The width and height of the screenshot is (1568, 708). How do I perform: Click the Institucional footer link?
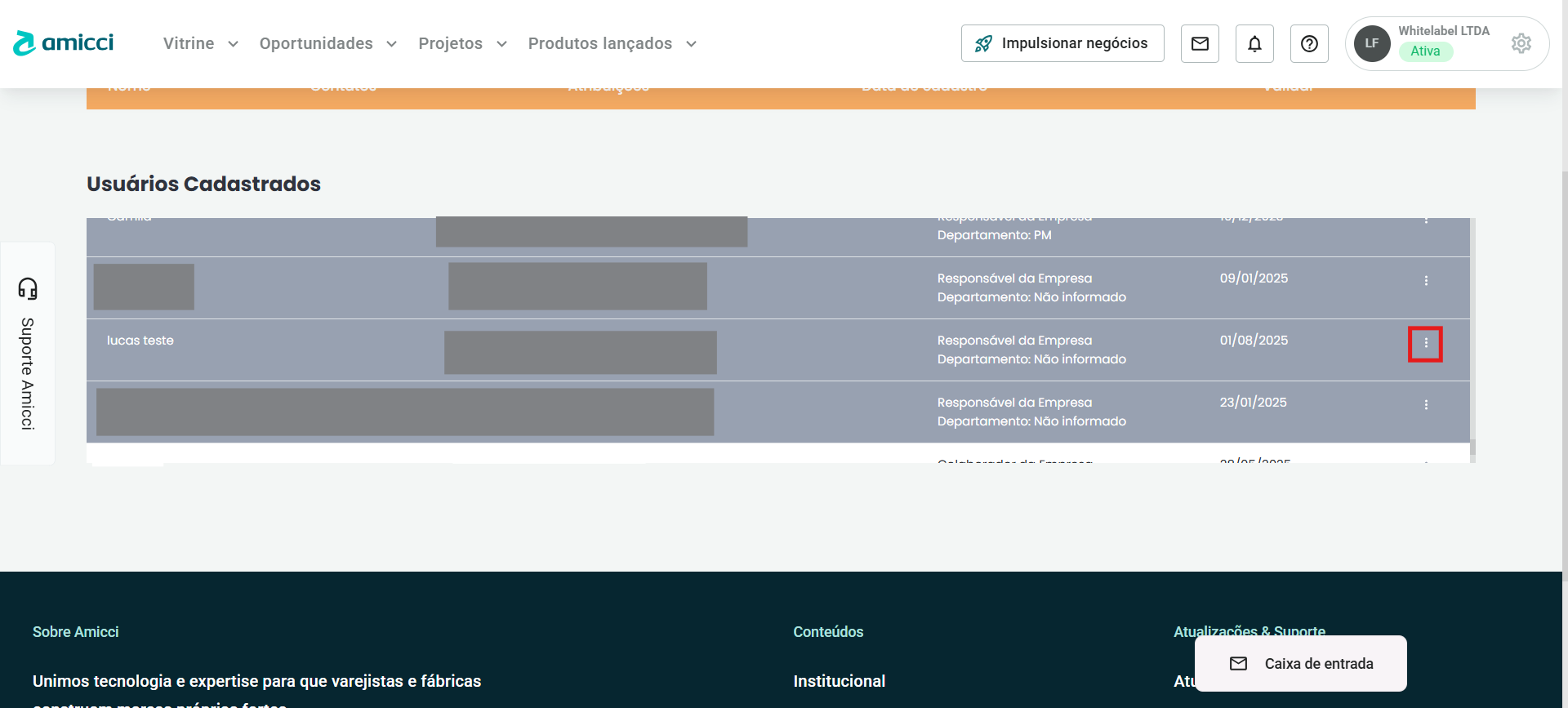point(839,681)
